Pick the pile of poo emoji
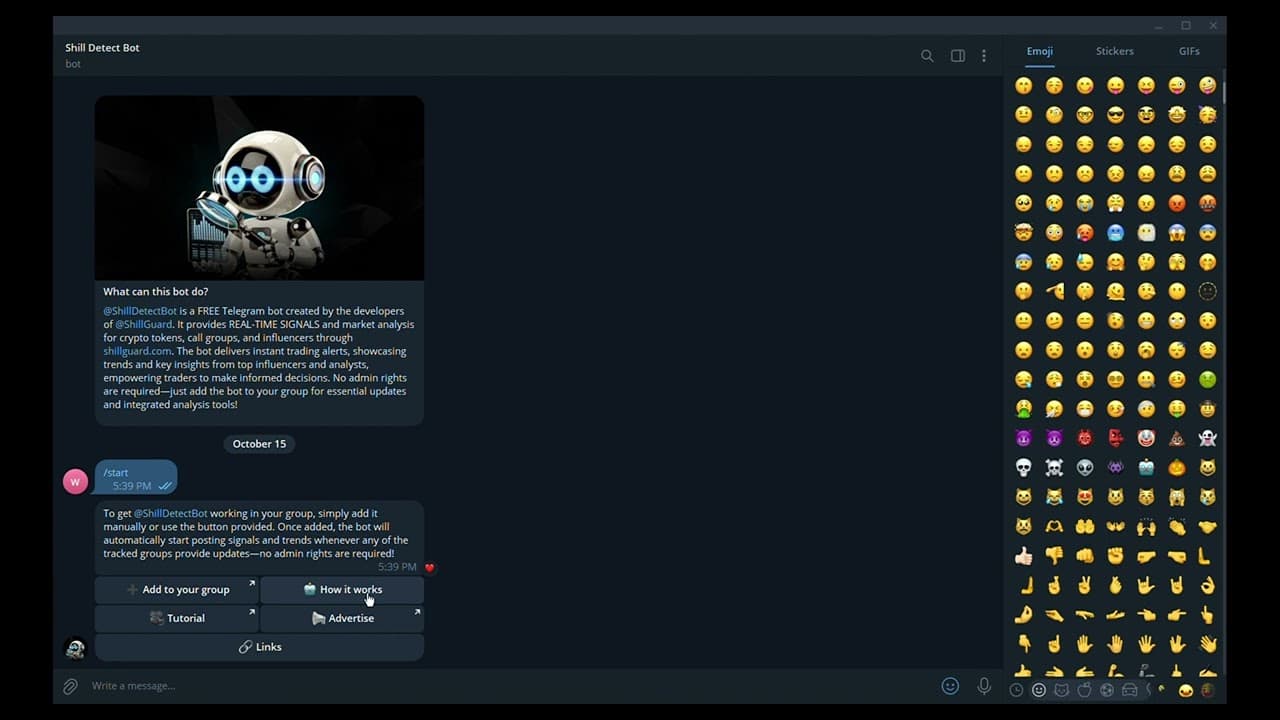Screen dimensions: 1280x720 click(x=1177, y=438)
